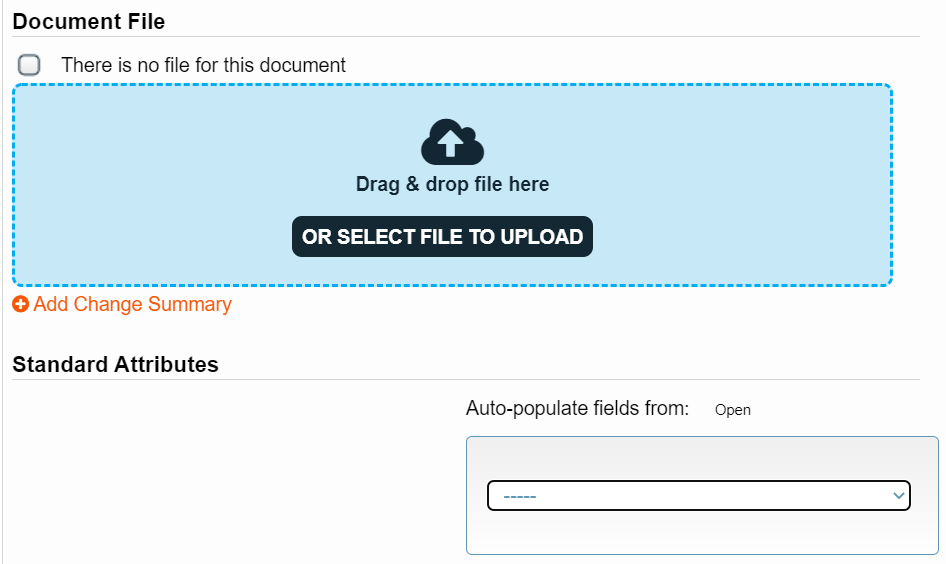Image resolution: width=946 pixels, height=564 pixels.
Task: Open the Add Change Summary link
Action: pyautogui.click(x=132, y=304)
